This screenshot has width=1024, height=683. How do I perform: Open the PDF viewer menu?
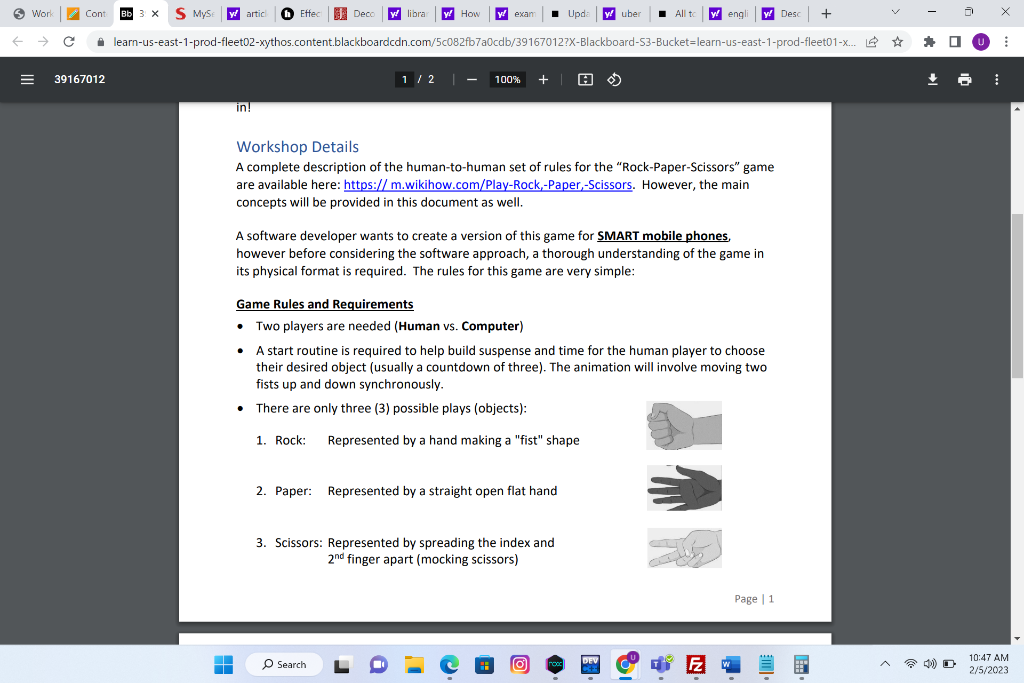27,79
